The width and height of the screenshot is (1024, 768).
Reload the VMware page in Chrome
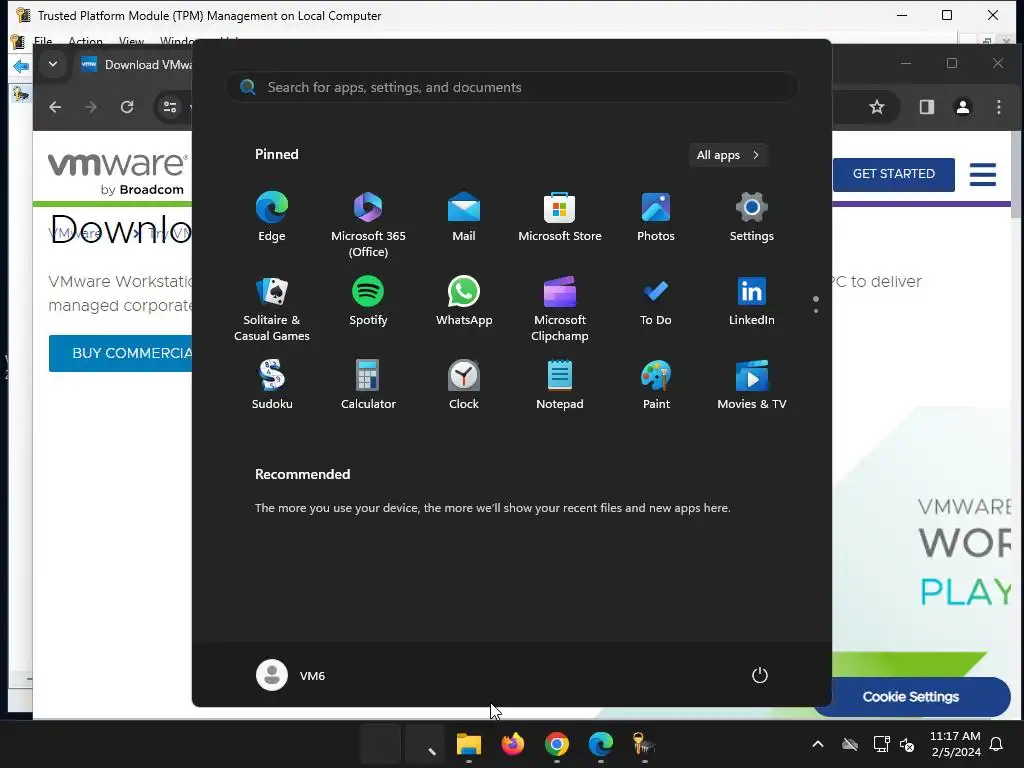[127, 107]
